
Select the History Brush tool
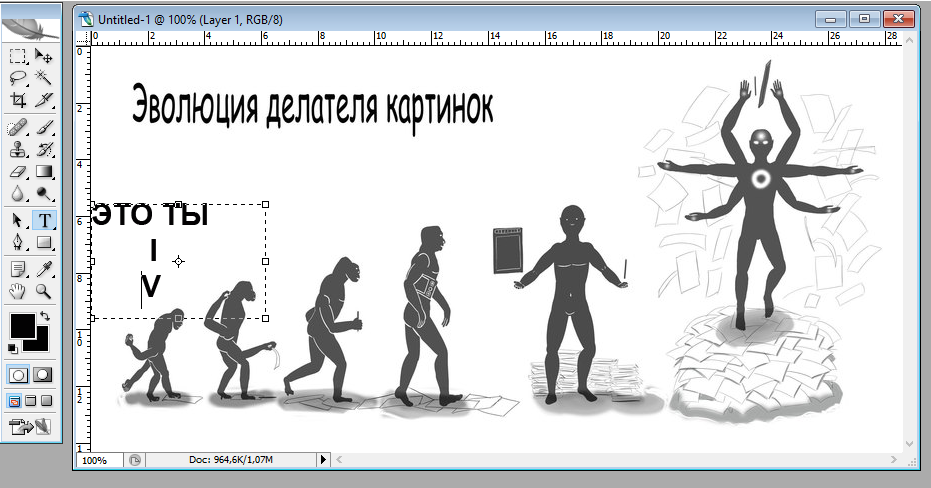point(43,149)
